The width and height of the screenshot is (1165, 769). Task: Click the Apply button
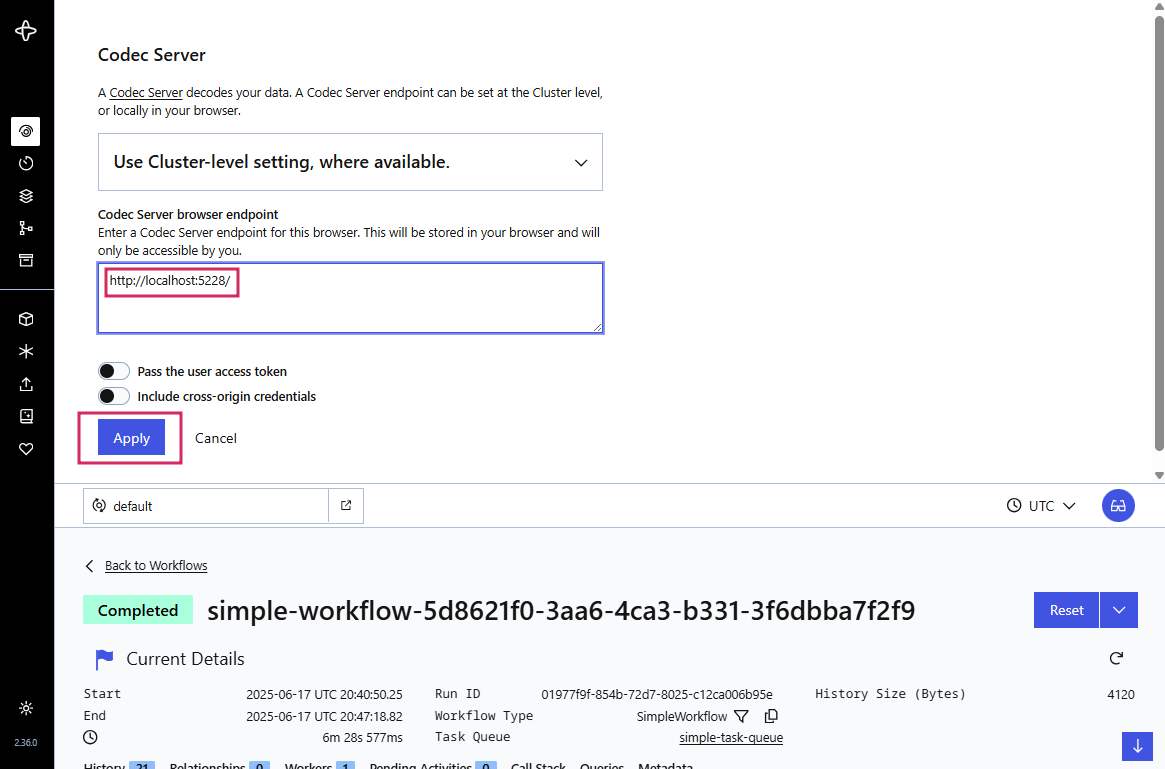pos(130,438)
